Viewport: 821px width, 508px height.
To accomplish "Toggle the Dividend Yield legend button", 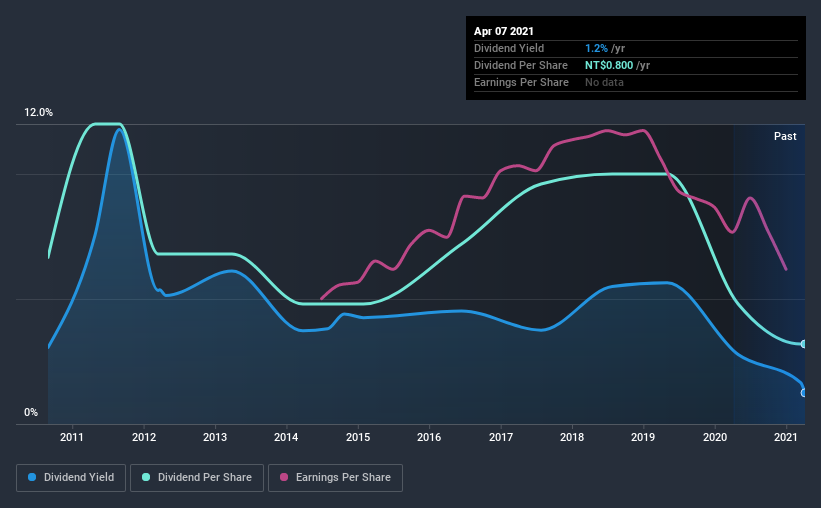I will [71, 478].
